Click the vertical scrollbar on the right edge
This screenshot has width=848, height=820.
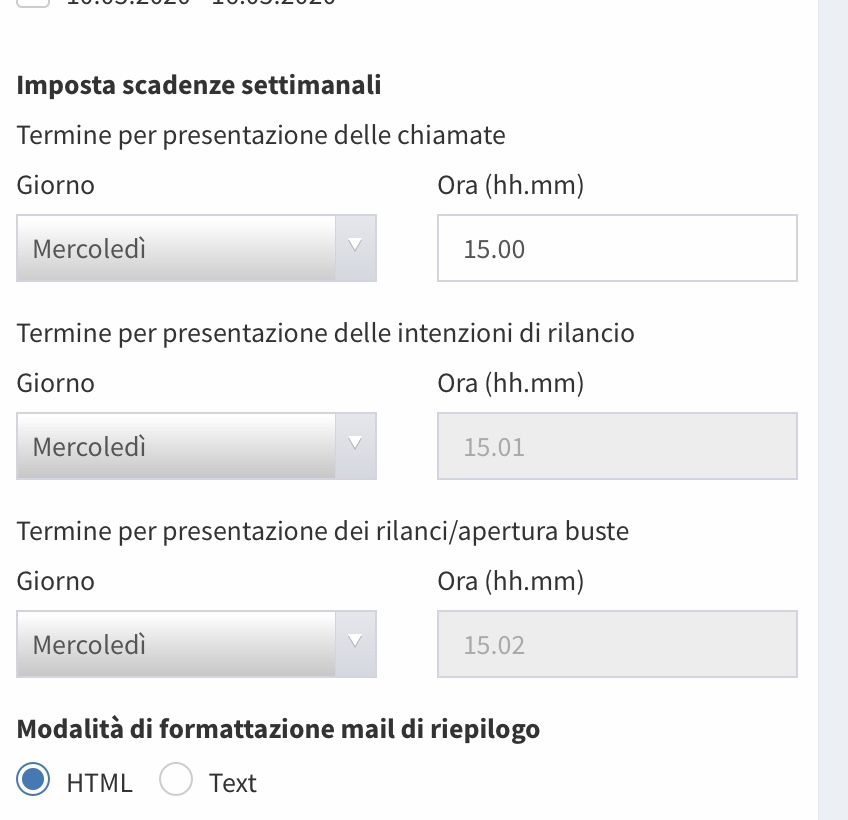coord(832,400)
